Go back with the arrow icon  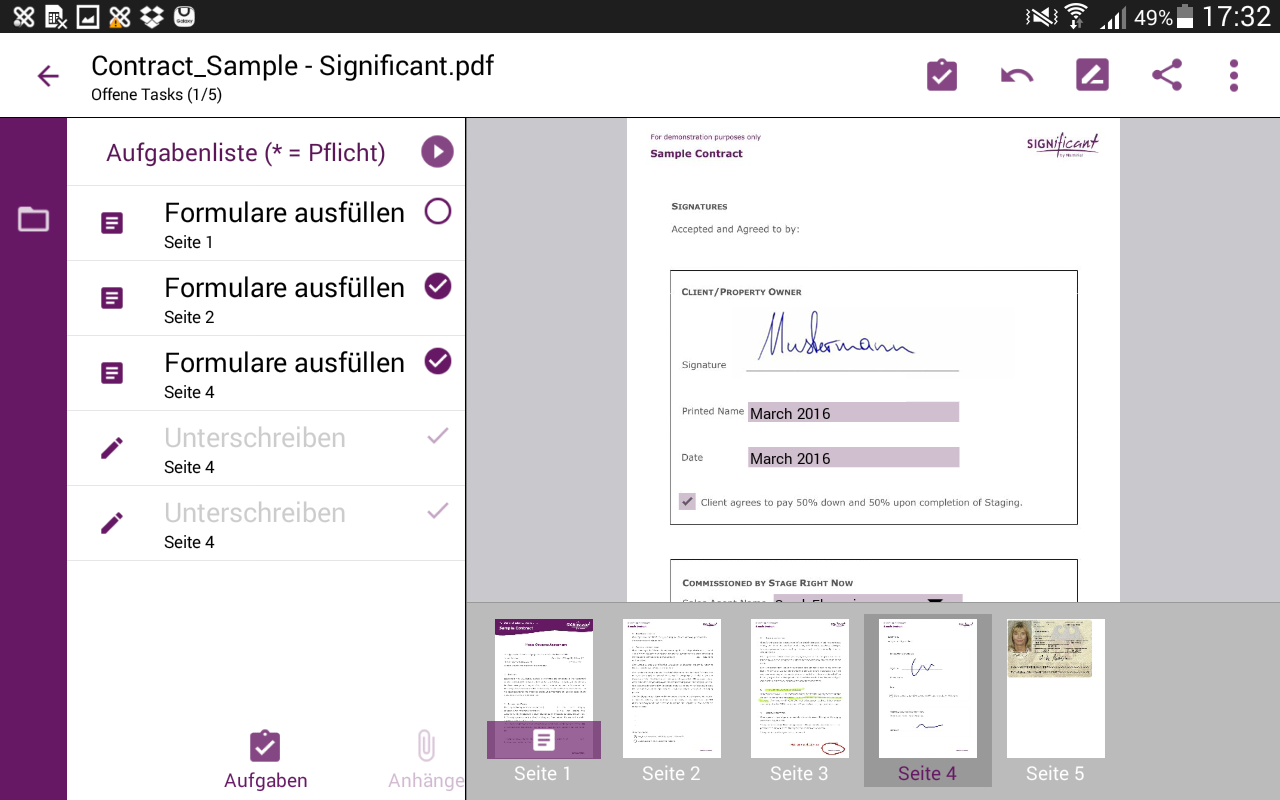pos(48,76)
